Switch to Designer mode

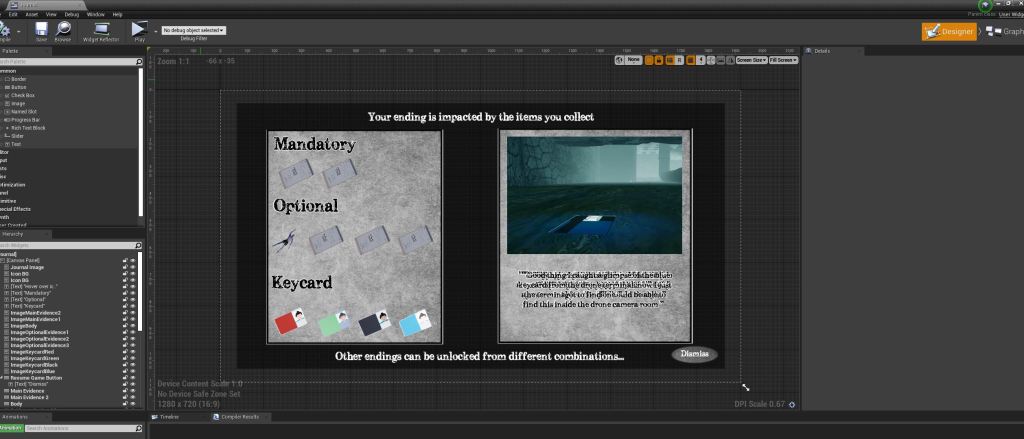coord(948,31)
